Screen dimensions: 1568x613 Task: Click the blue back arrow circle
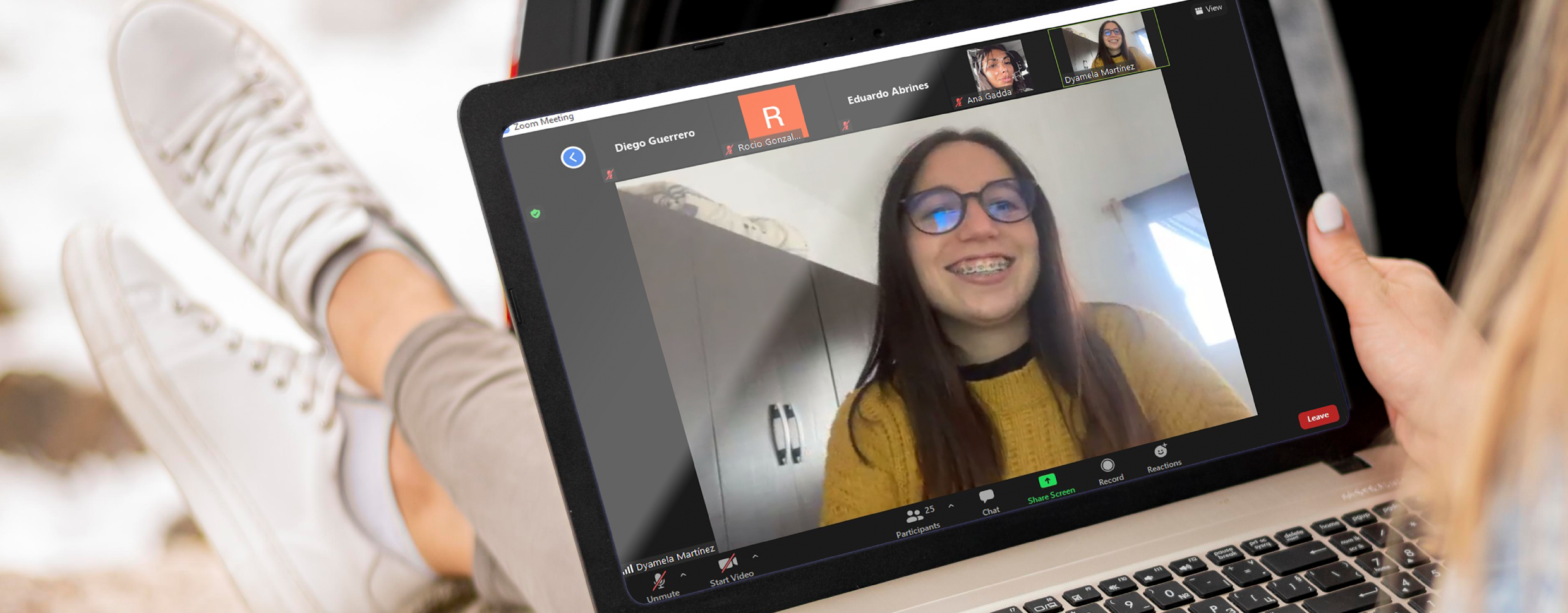click(573, 157)
